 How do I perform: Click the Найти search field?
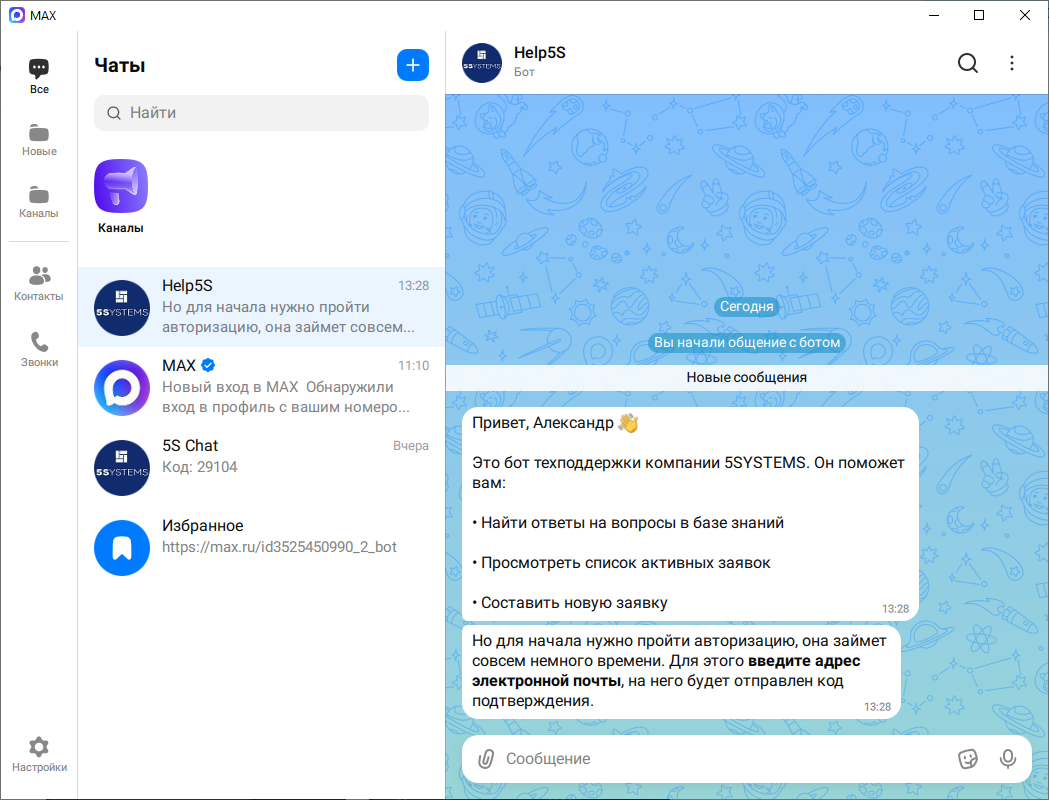pos(262,112)
